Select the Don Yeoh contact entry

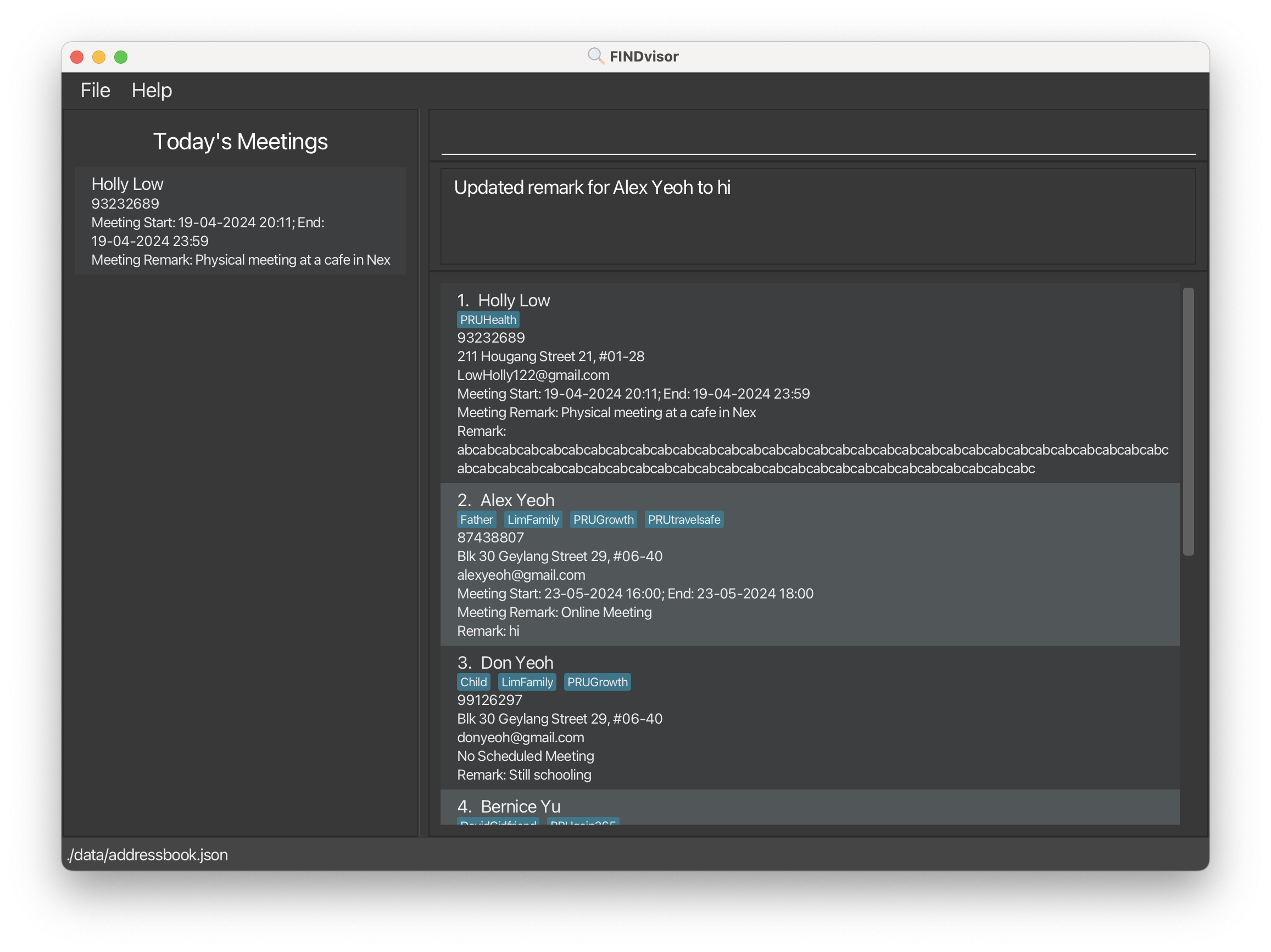tap(809, 718)
